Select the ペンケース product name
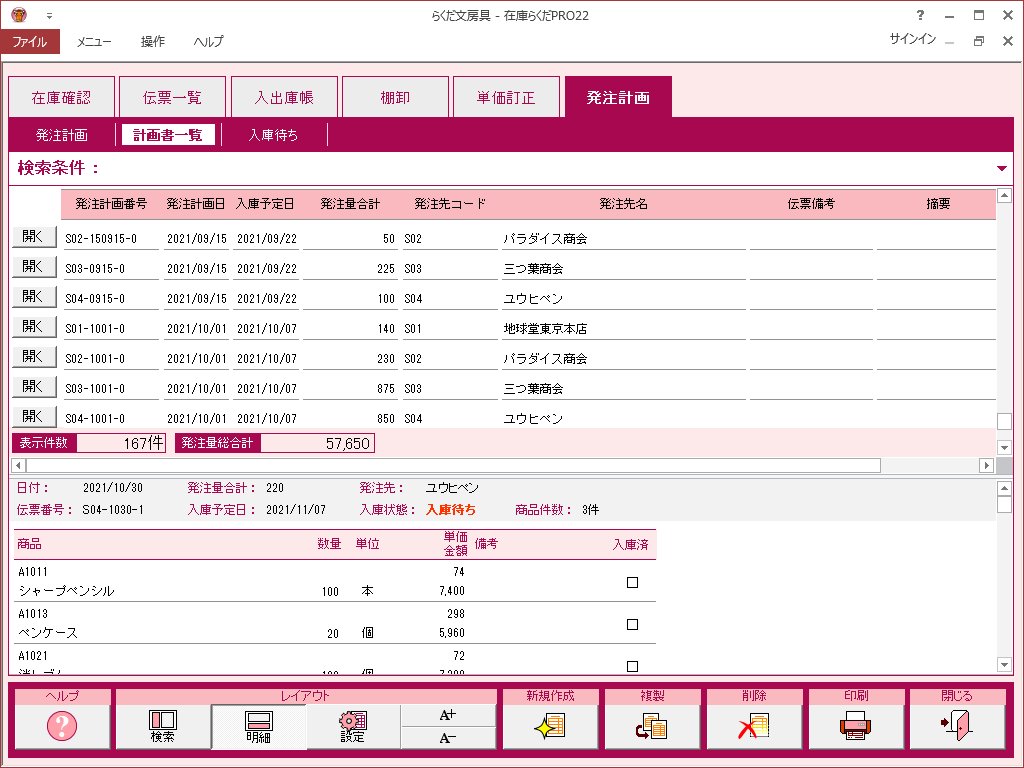The height and width of the screenshot is (768, 1024). click(48, 633)
